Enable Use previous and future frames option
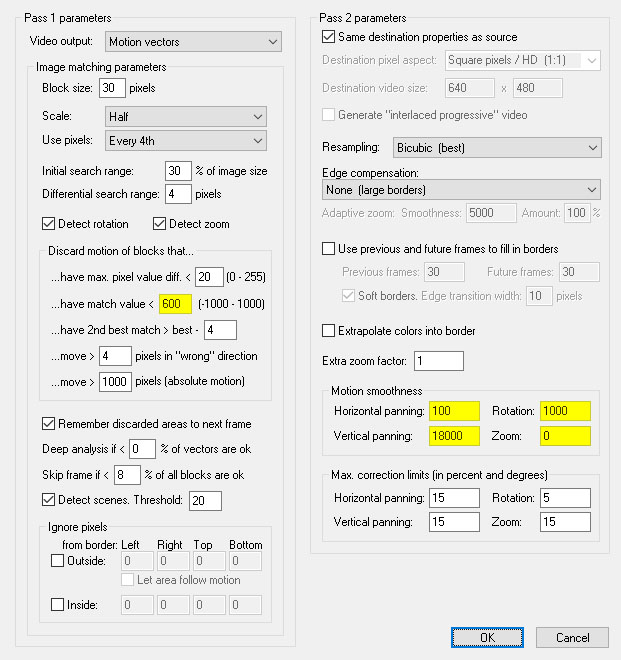Viewport: 621px width, 660px height. click(329, 248)
